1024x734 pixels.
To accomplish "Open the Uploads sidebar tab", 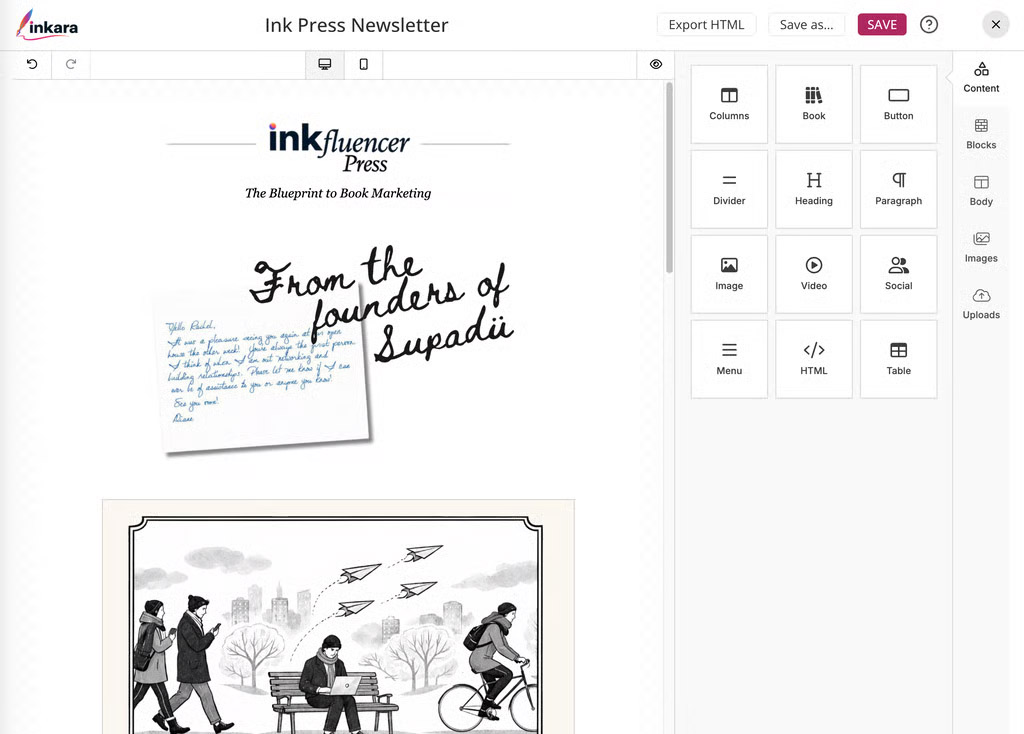I will pos(981,304).
